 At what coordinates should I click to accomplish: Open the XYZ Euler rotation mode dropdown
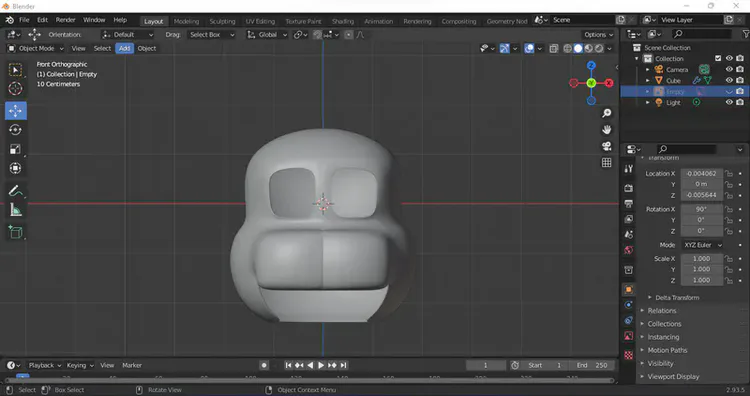click(702, 245)
